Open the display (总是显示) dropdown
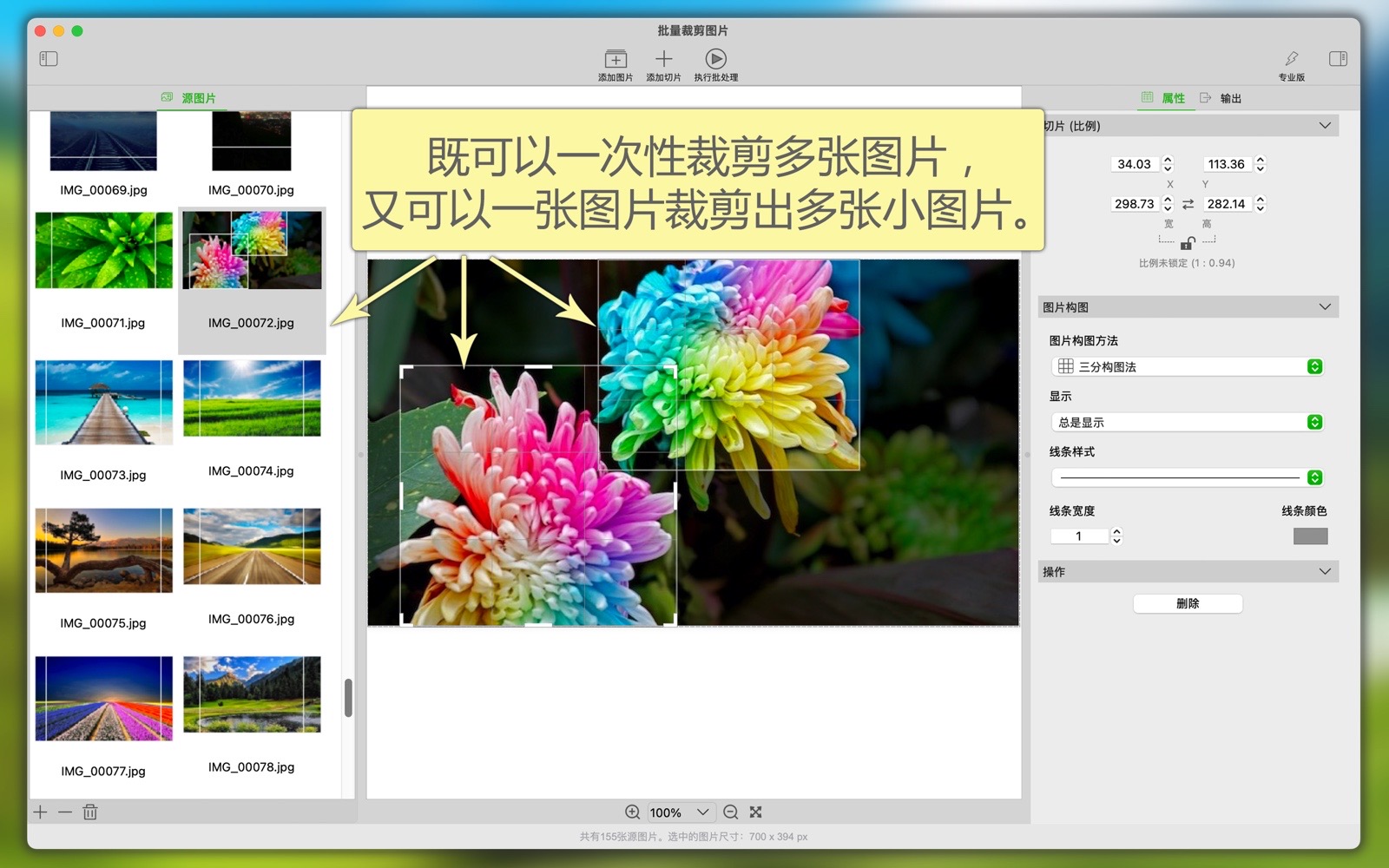The height and width of the screenshot is (868, 1389). tap(1187, 423)
